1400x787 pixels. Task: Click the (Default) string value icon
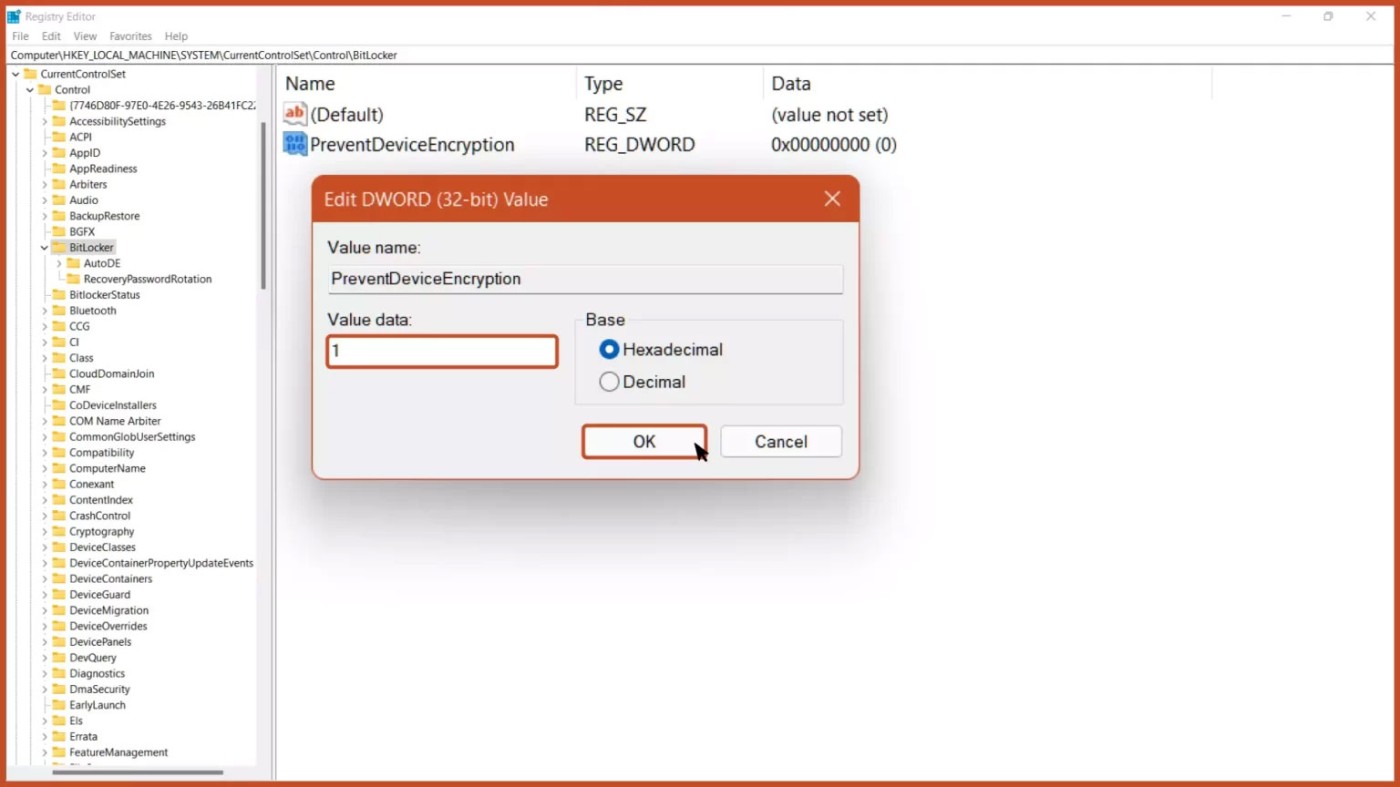295,114
